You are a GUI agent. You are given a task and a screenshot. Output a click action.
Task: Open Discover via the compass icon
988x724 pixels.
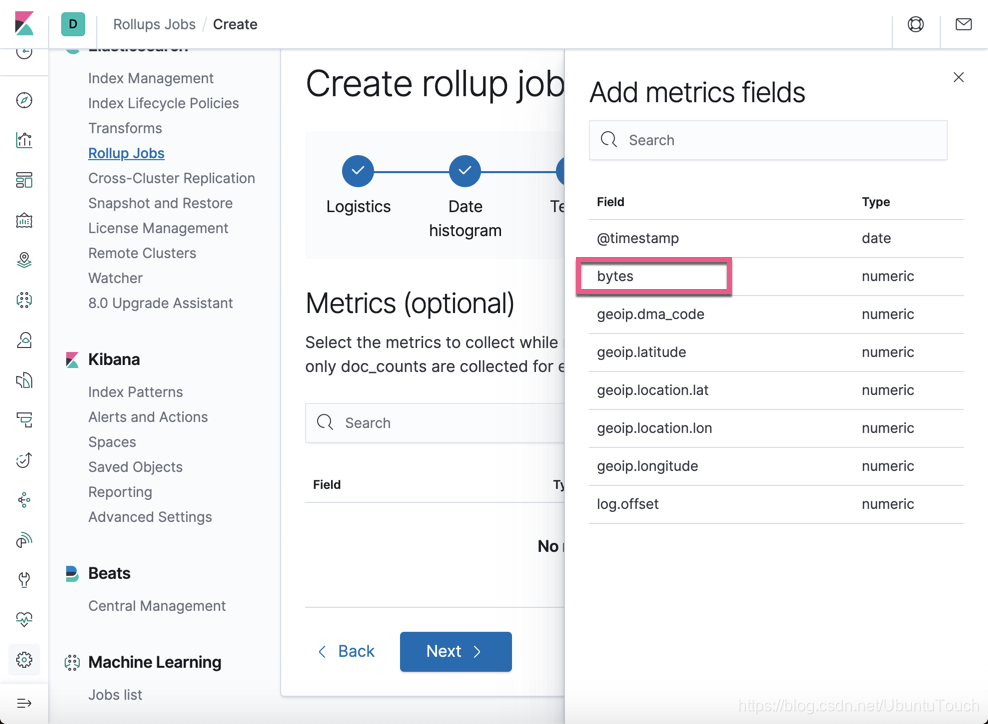[x=24, y=100]
